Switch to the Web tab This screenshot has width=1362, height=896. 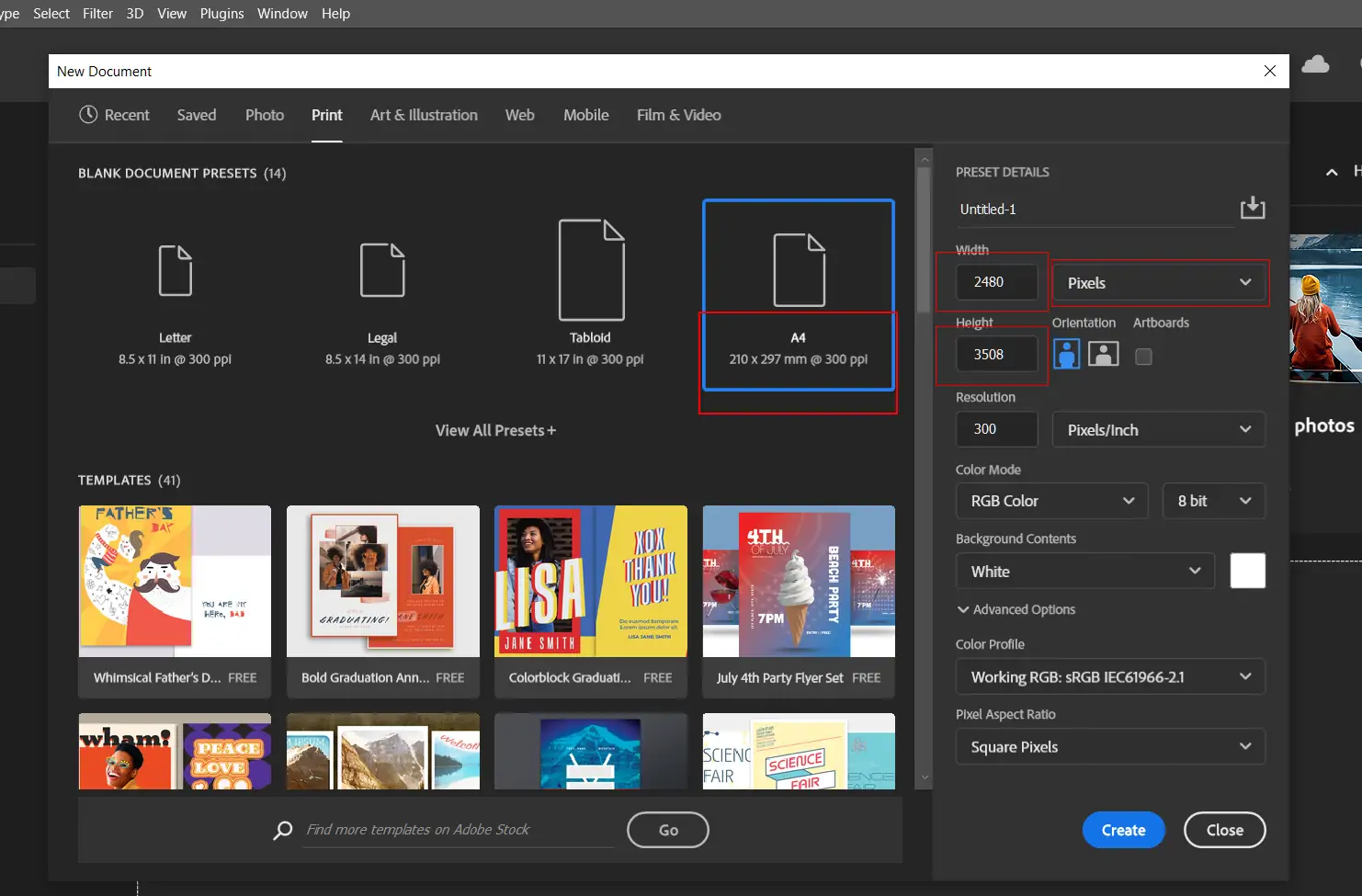(519, 115)
